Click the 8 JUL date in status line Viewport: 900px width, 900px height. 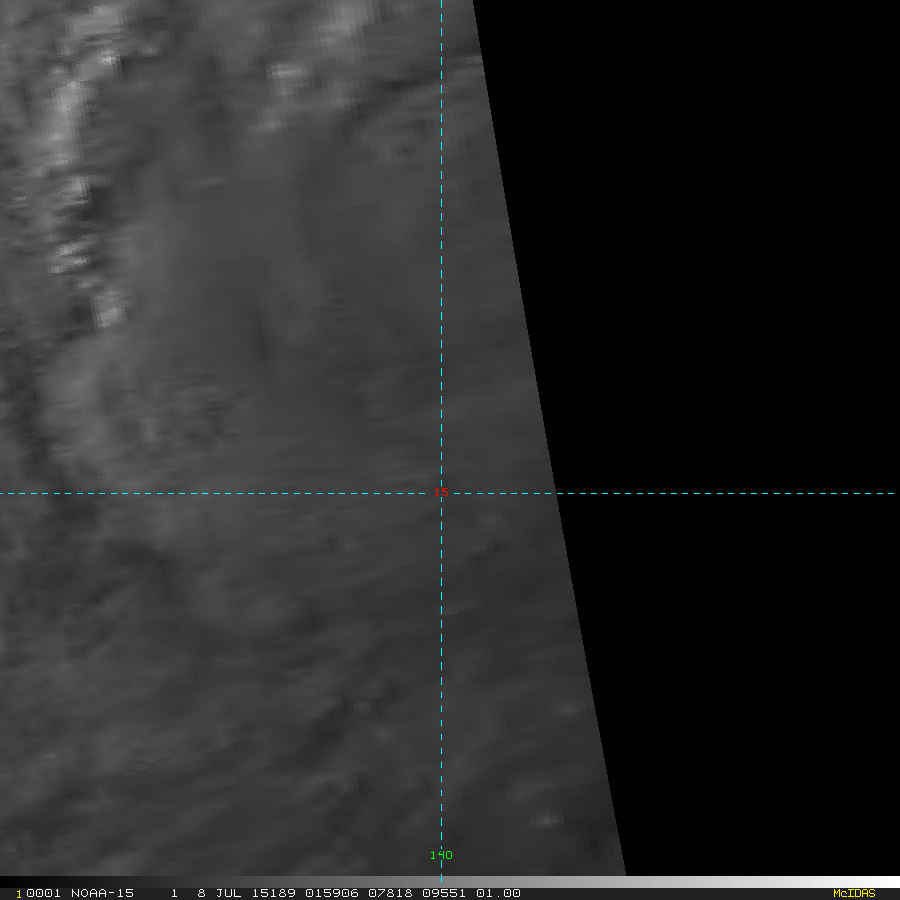(x=218, y=893)
